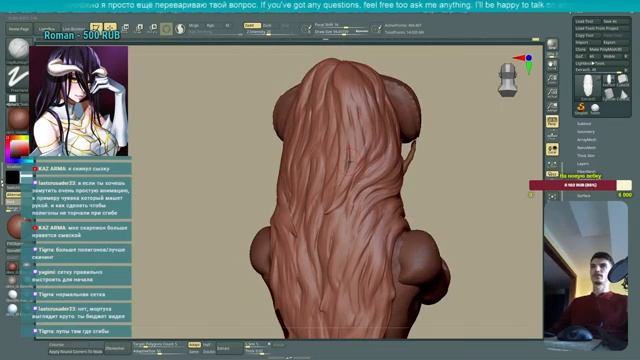This screenshot has height=360, width=640.
Task: Select the light blue material sphere preset
Action: (x=13, y=309)
